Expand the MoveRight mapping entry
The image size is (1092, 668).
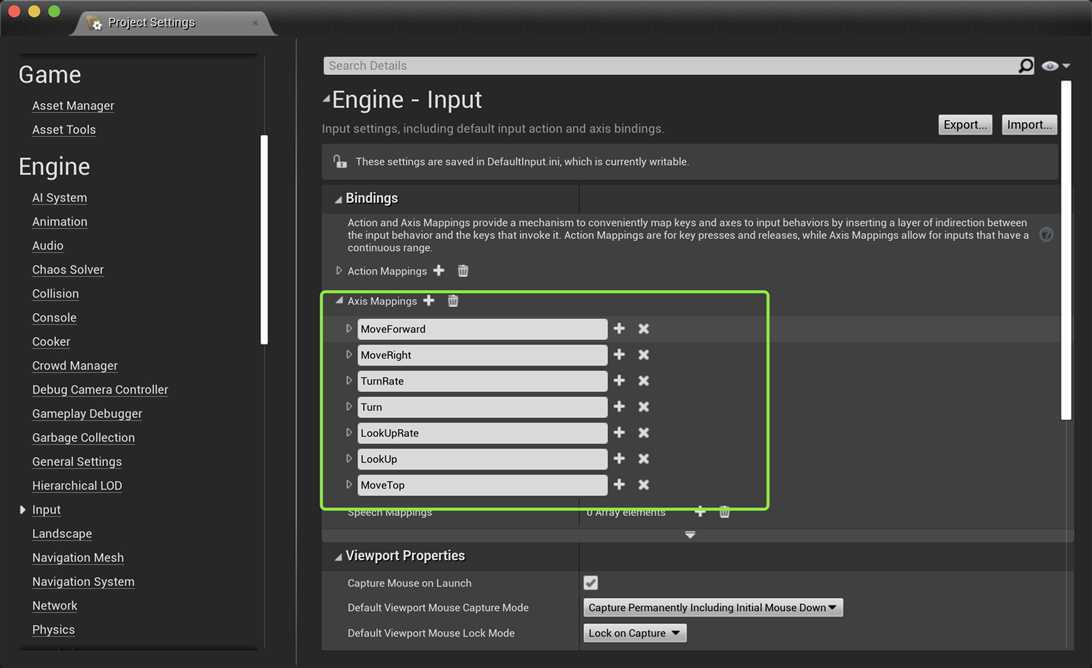pos(349,355)
